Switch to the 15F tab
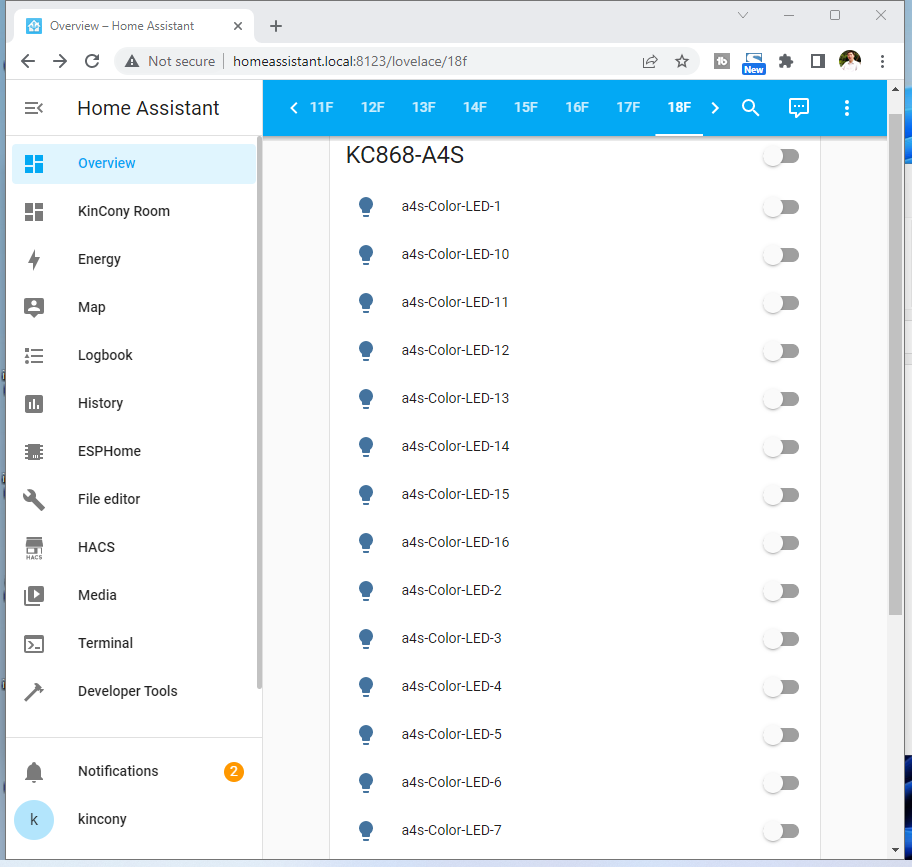This screenshot has width=912, height=867. (526, 107)
